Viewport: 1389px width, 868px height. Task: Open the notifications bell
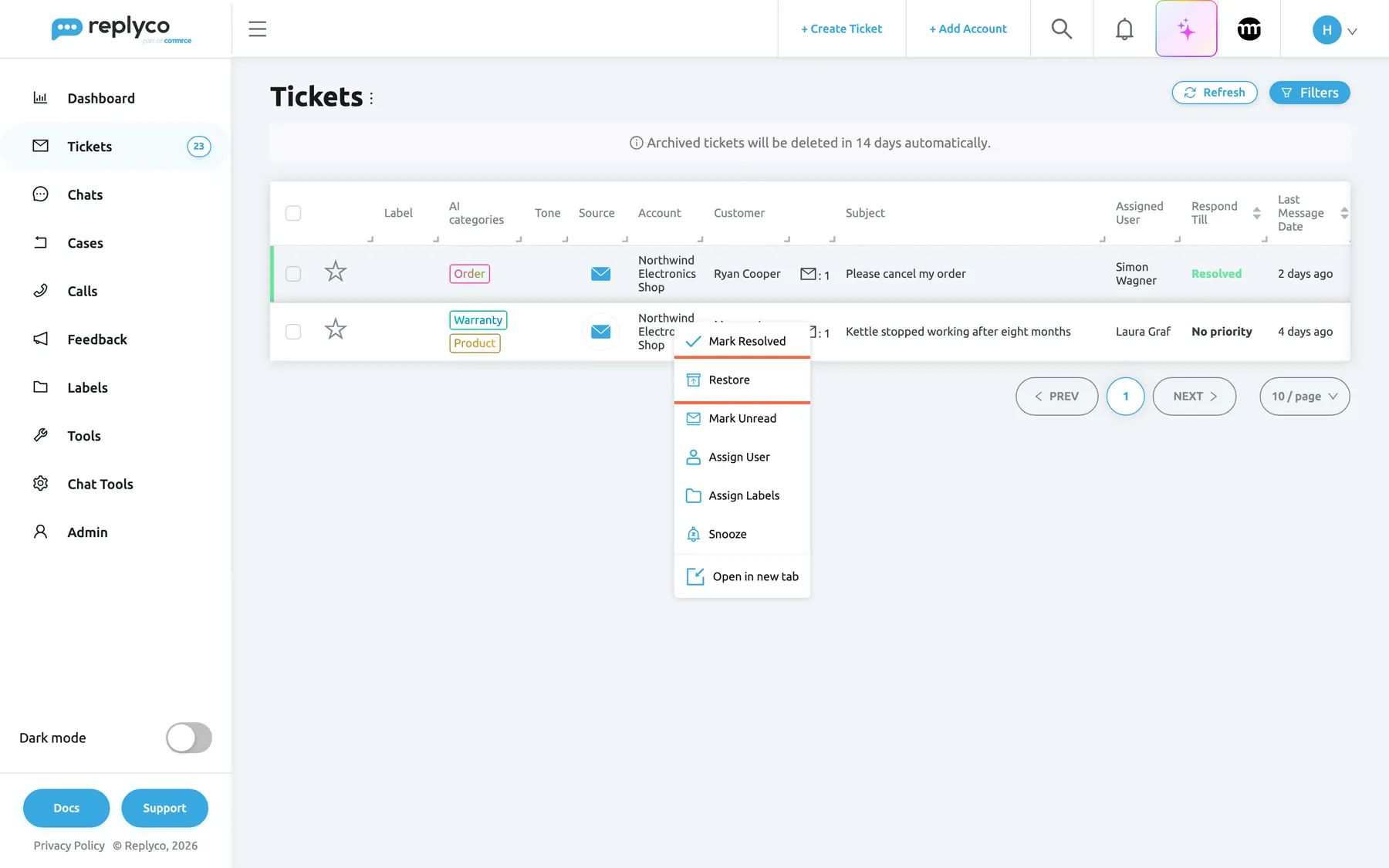pyautogui.click(x=1124, y=29)
